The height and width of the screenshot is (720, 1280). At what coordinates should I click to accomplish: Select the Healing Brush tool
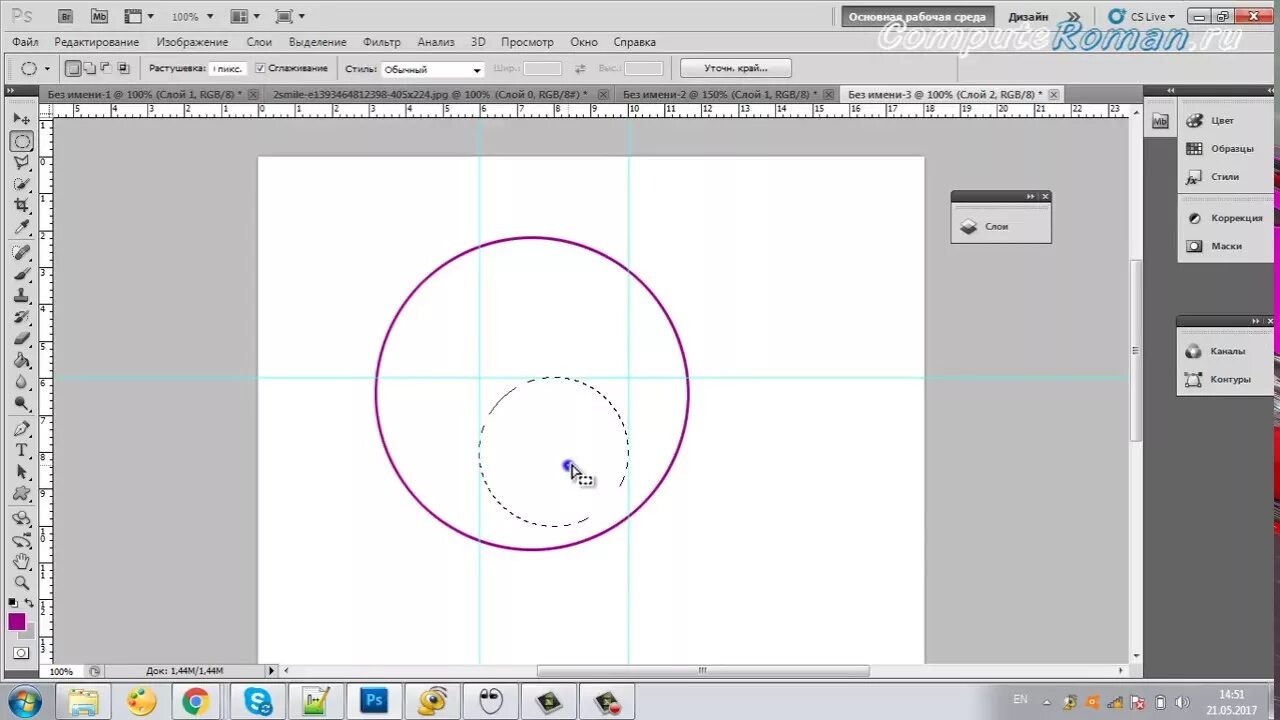tap(21, 252)
